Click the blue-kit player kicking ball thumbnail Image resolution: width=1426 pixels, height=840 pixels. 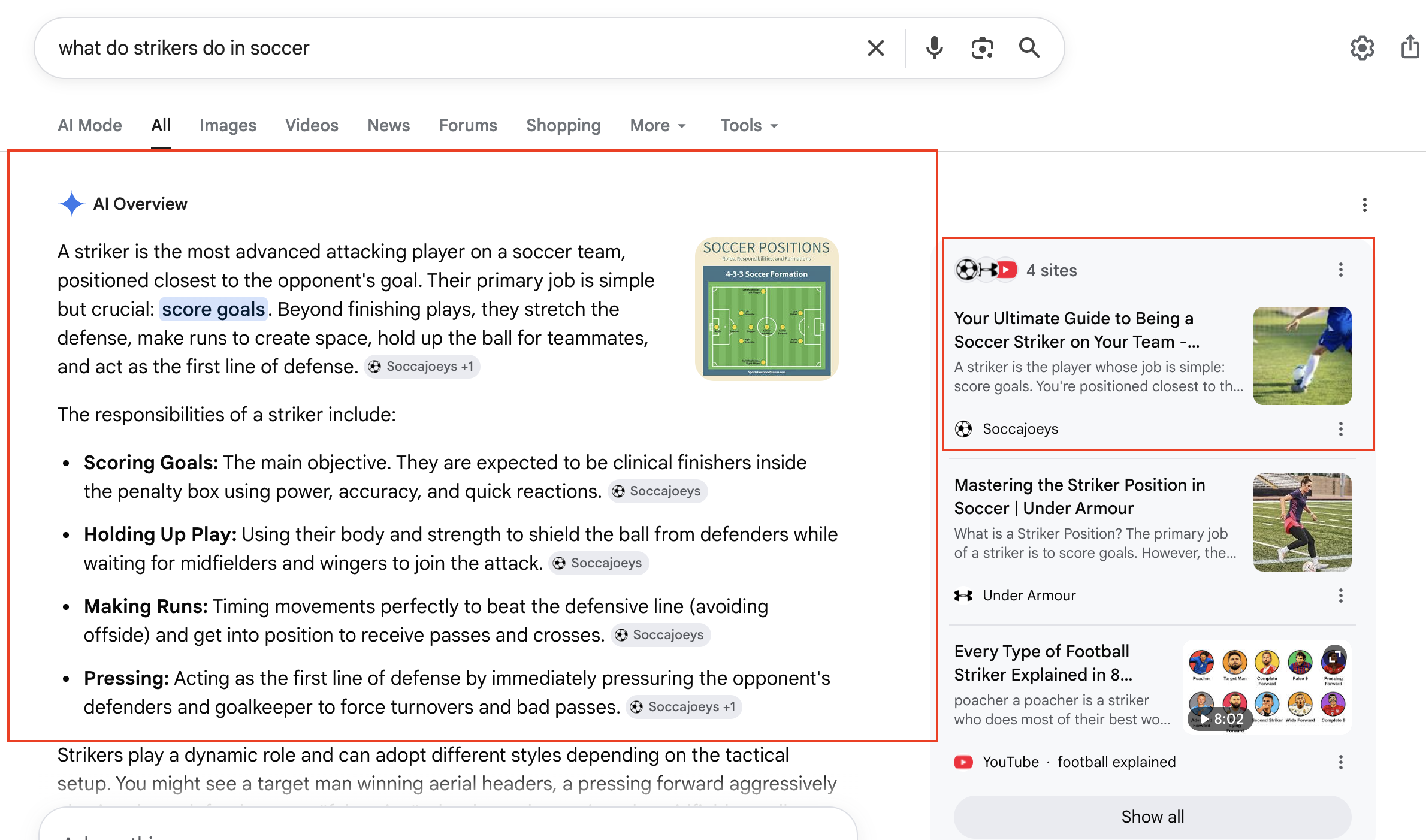point(1302,356)
